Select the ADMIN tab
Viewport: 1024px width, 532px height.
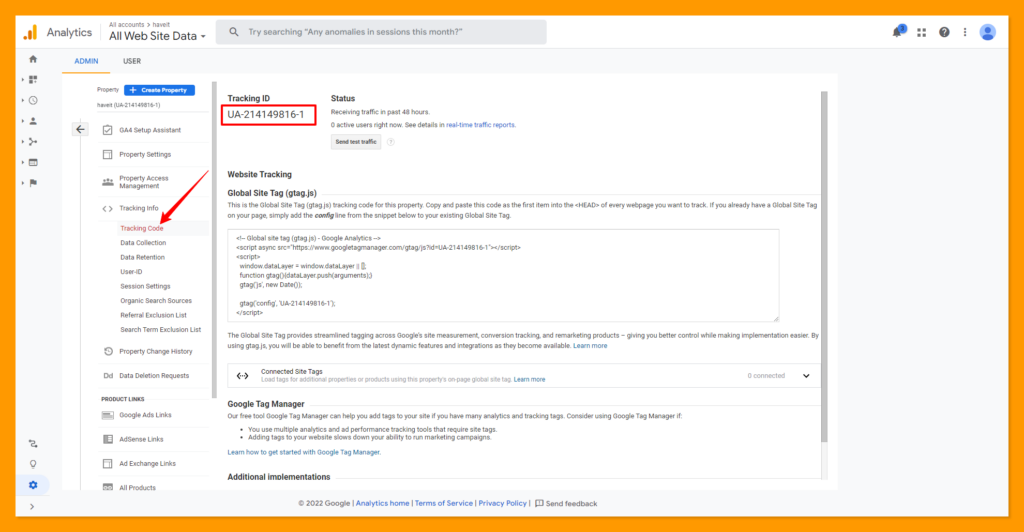tap(86, 61)
